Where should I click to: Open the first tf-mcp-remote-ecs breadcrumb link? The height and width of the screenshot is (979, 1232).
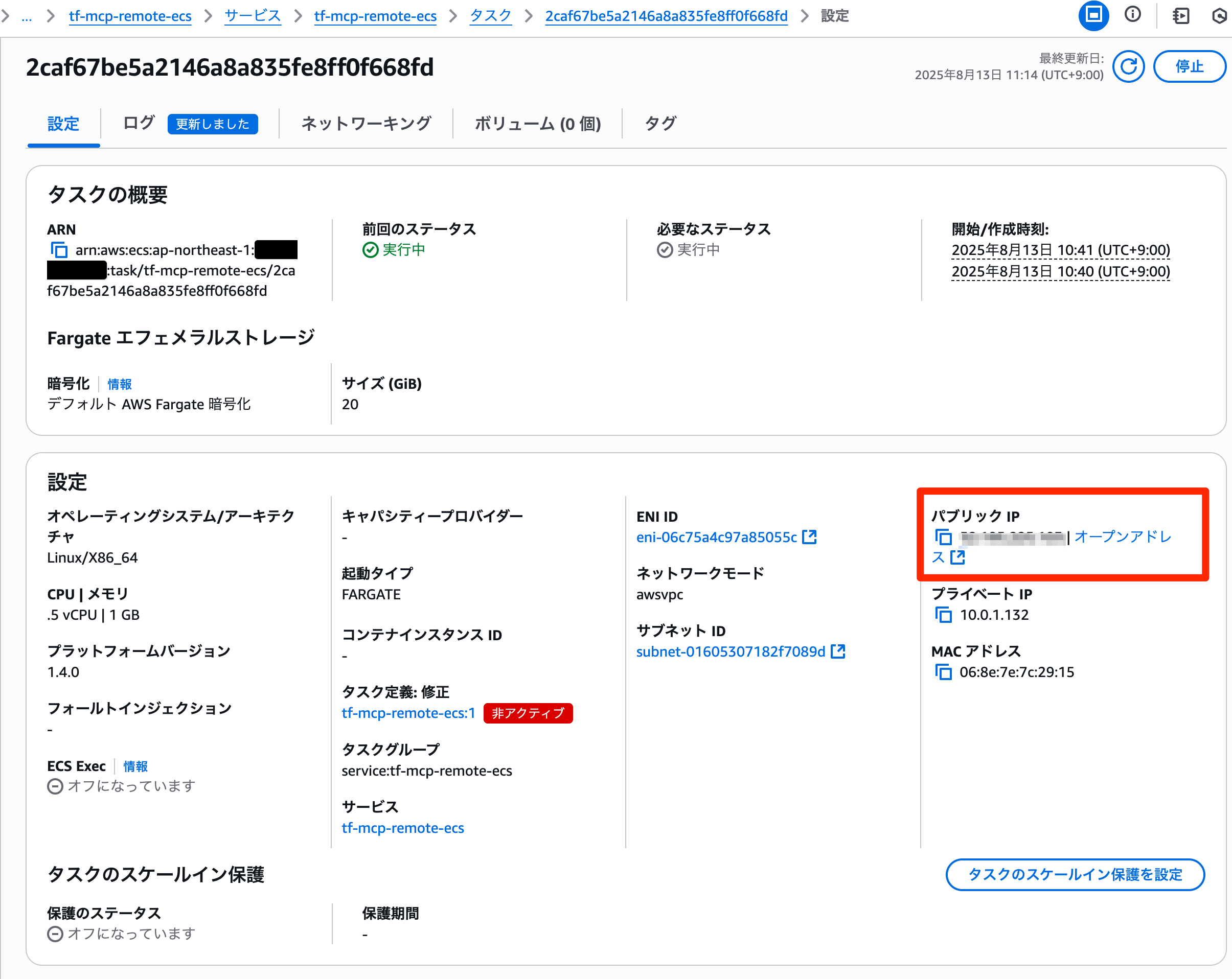[x=130, y=16]
